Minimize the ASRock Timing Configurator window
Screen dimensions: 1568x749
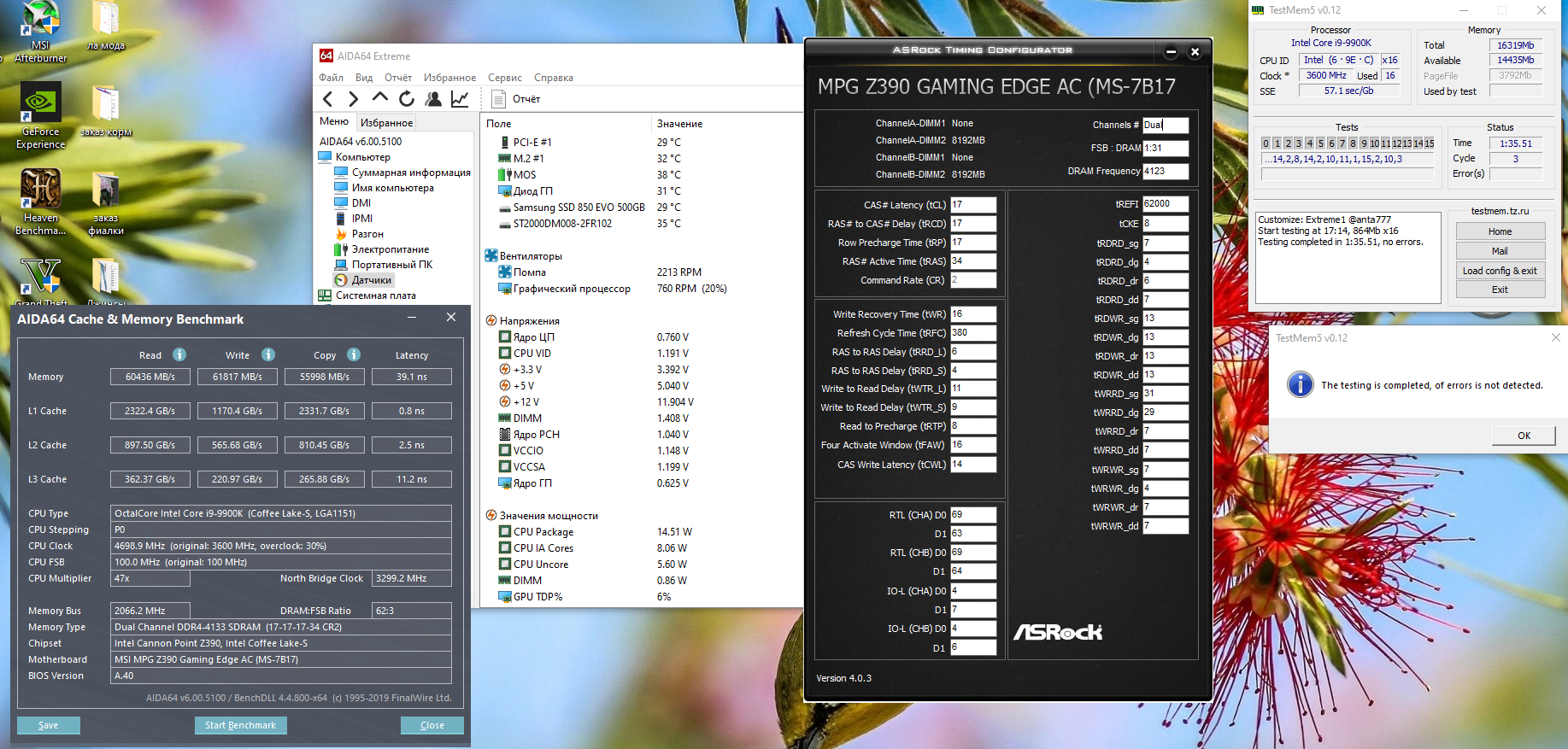click(x=1172, y=52)
